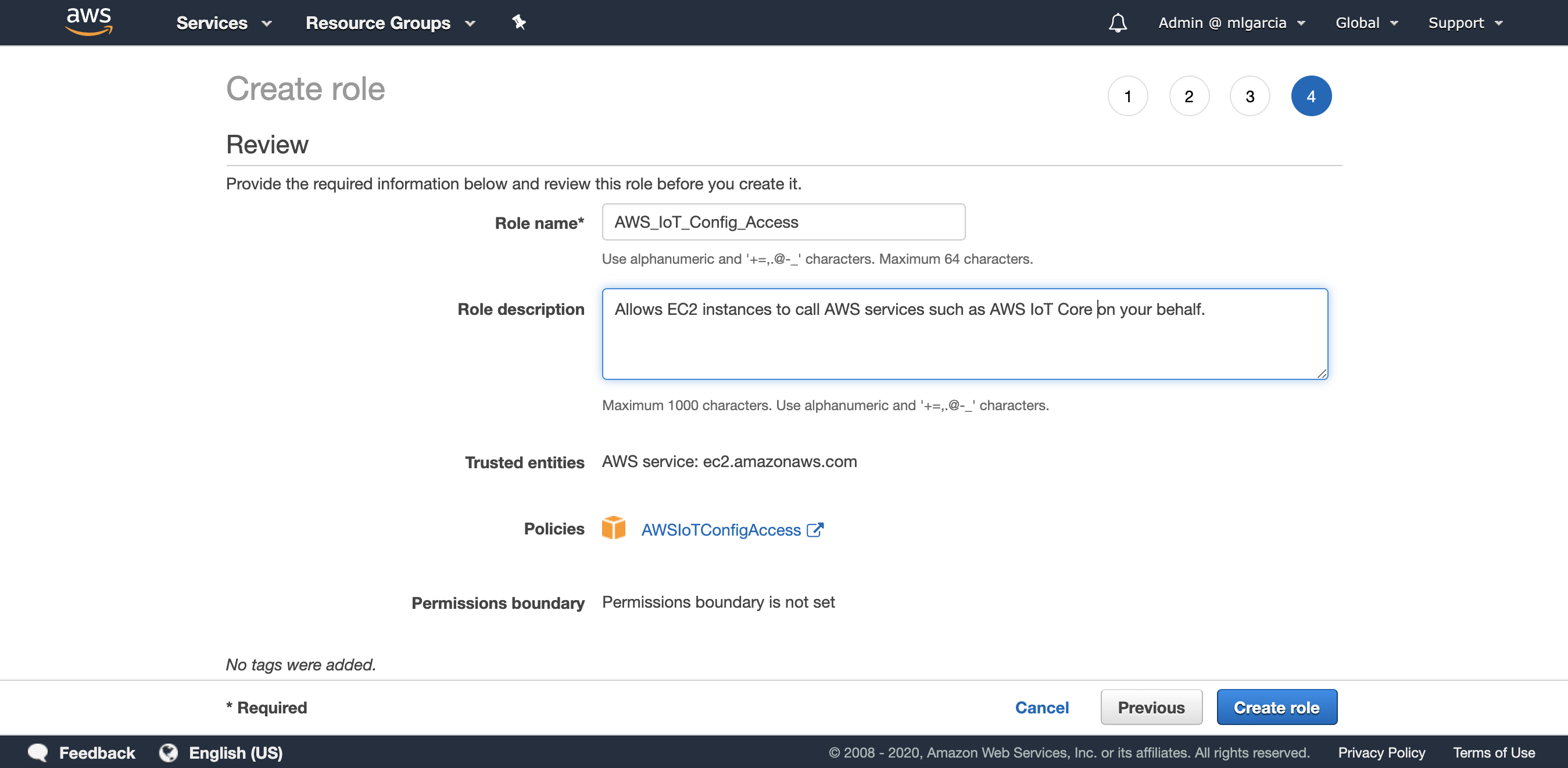Click the globe language icon
Screen dimensions: 1568x768
click(169, 752)
